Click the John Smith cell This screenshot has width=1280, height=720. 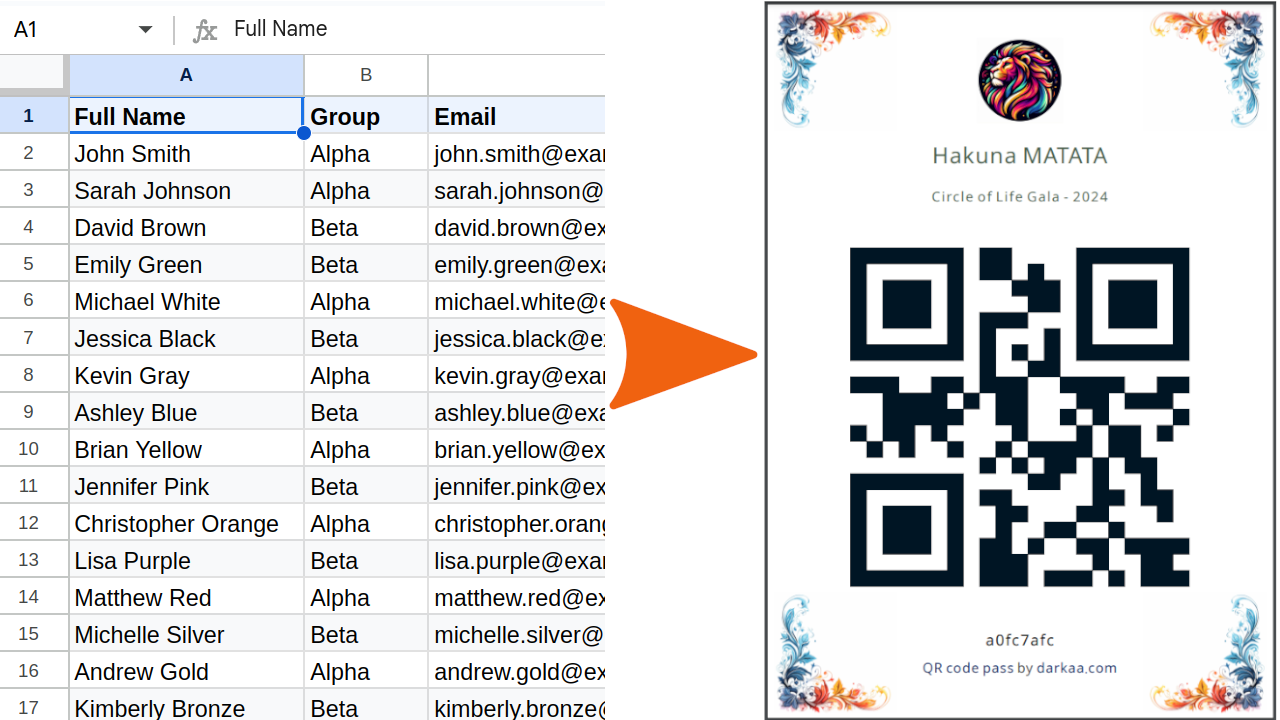point(186,153)
